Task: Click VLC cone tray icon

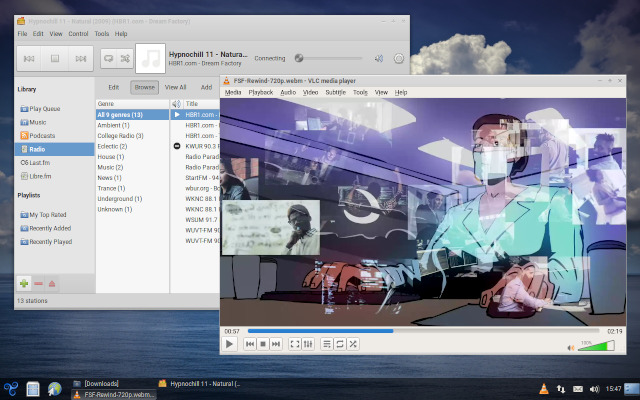Action: coord(544,389)
